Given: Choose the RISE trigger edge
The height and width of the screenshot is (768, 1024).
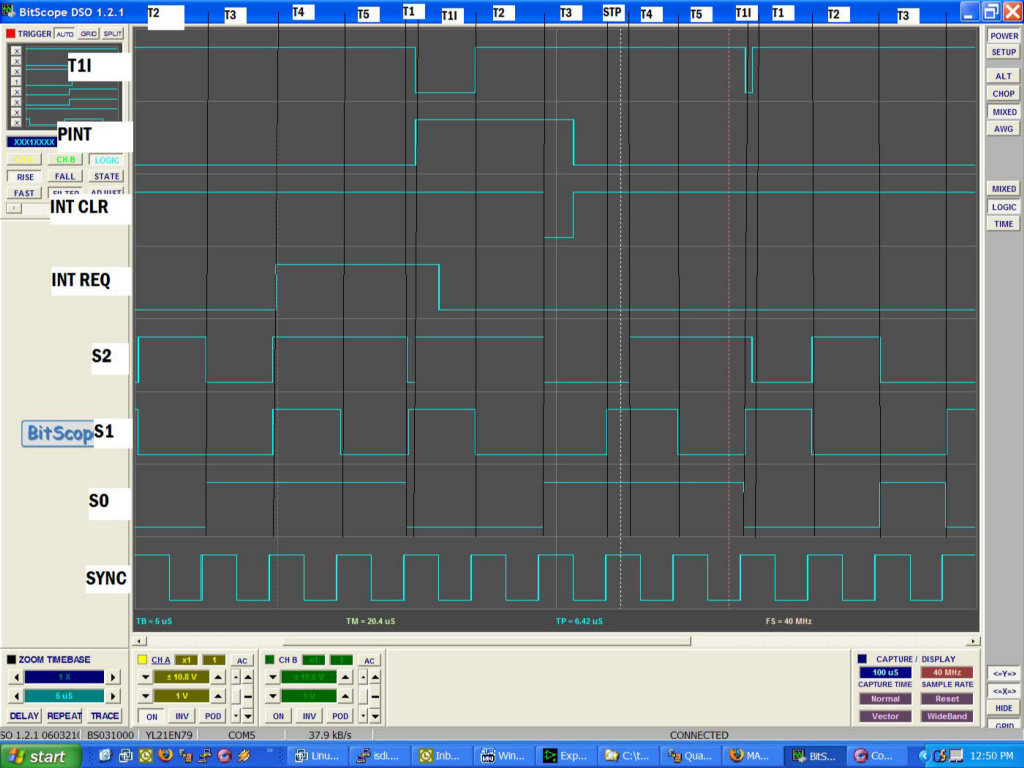Looking at the screenshot, I should coord(24,176).
